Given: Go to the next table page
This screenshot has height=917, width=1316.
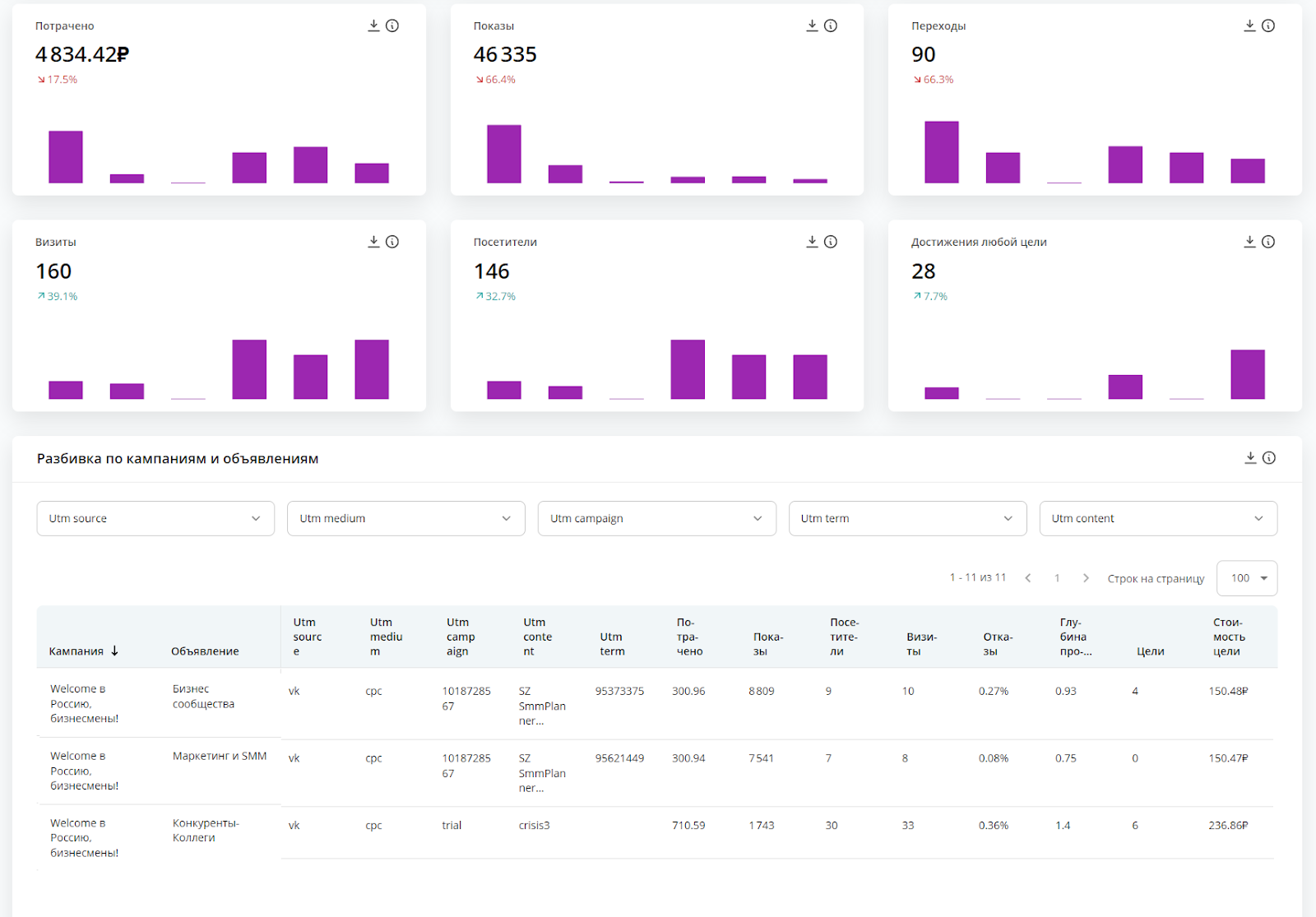Looking at the screenshot, I should [x=1086, y=578].
